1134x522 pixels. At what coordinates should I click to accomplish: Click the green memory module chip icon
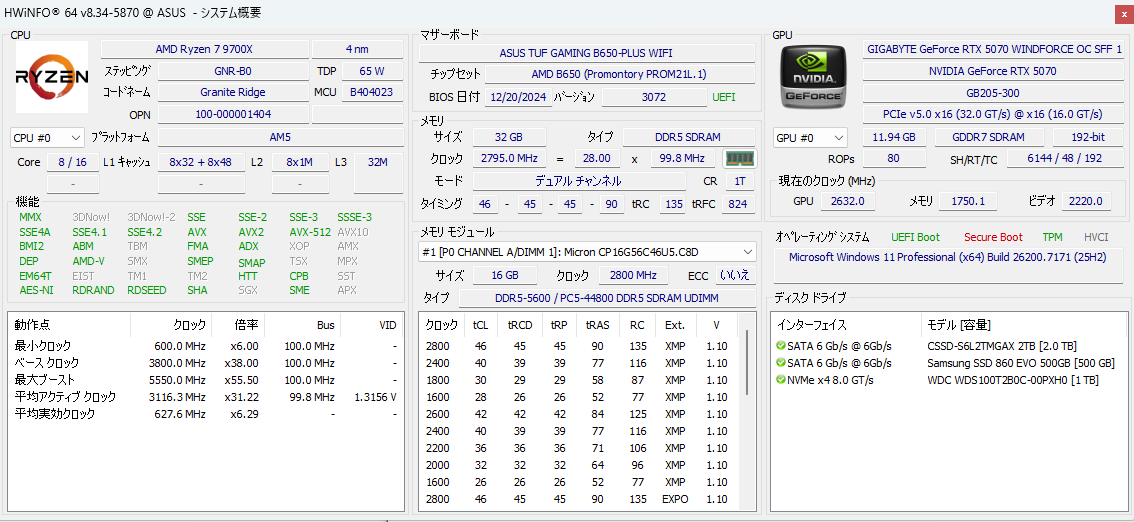tap(740, 158)
